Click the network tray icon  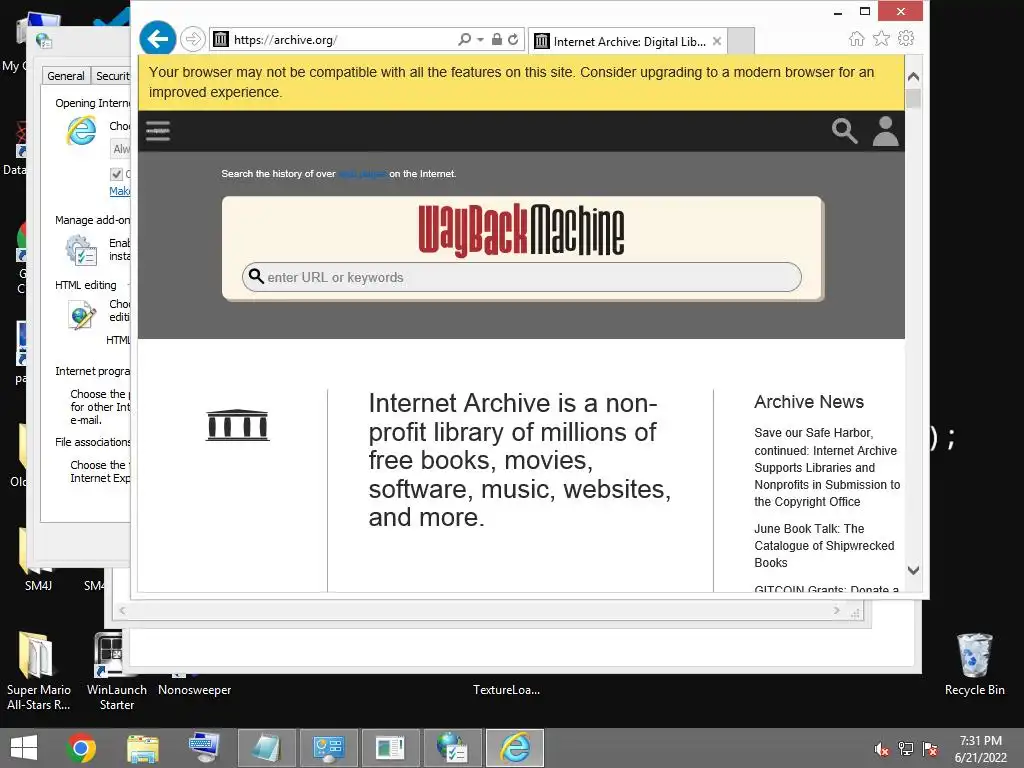(x=906, y=748)
